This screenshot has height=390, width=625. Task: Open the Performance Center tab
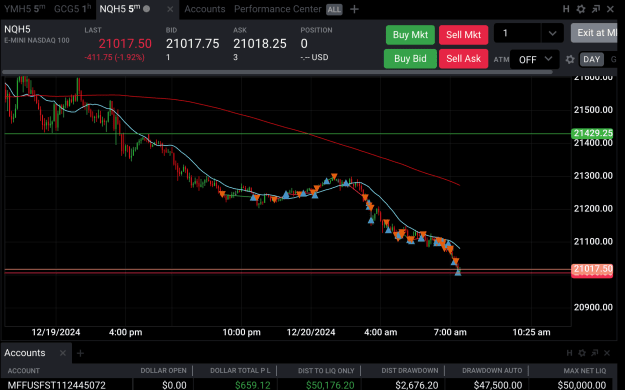point(277,9)
